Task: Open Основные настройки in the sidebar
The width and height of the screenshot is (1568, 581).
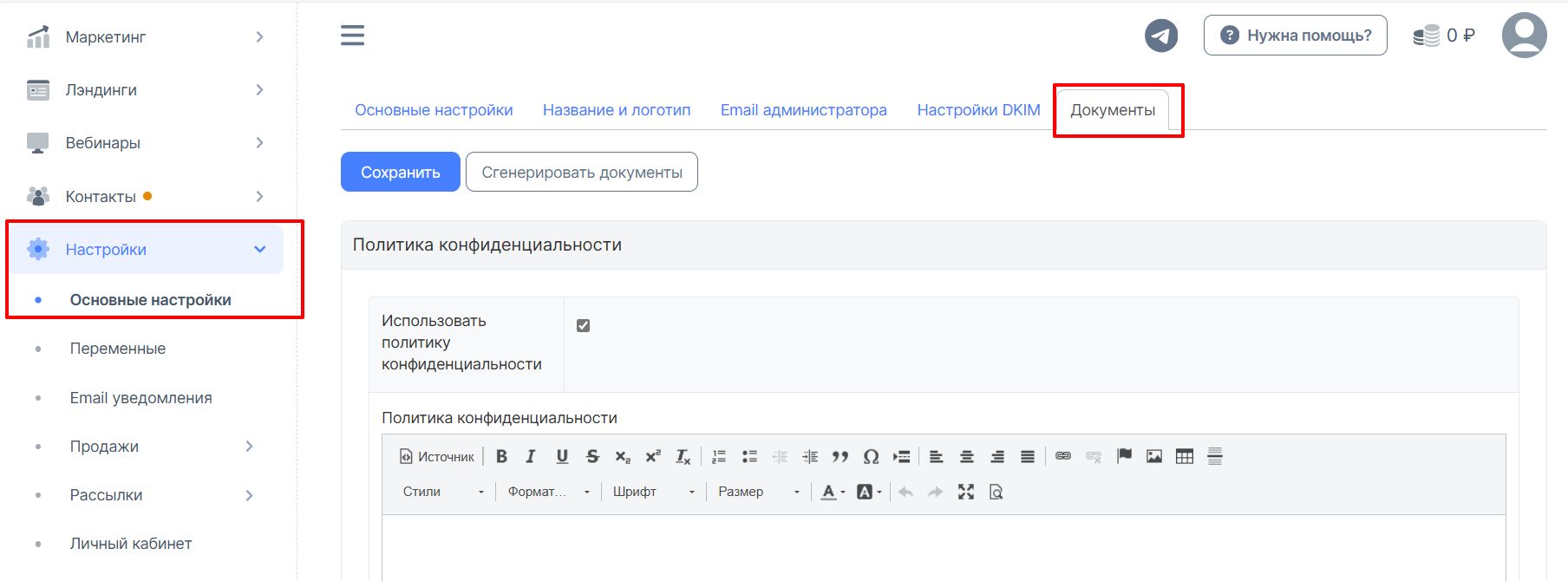Action: click(x=150, y=300)
